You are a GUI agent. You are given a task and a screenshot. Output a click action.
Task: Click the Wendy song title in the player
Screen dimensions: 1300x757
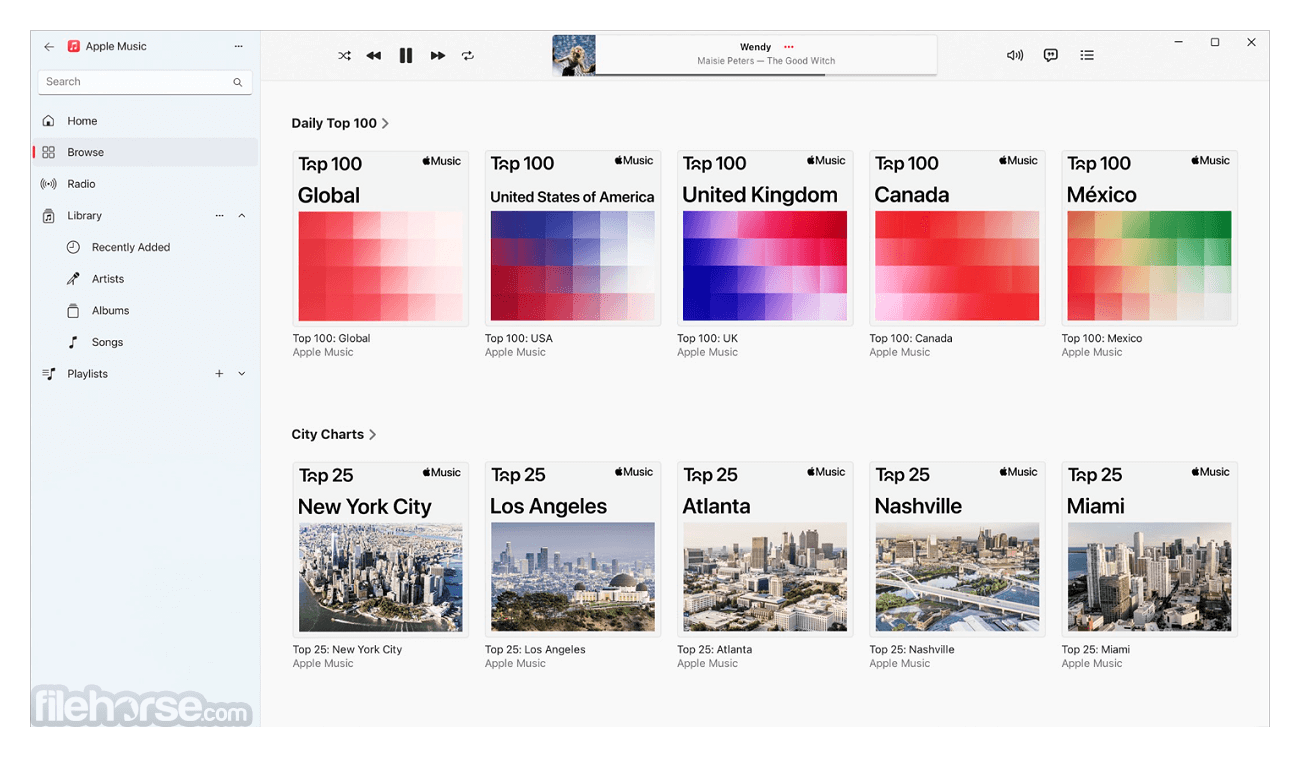(755, 47)
